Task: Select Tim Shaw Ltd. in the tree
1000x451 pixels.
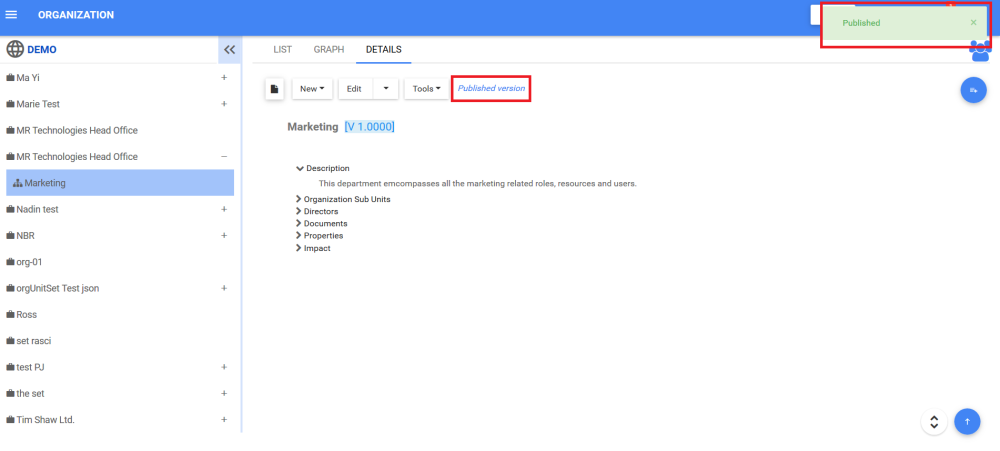Action: tap(45, 420)
